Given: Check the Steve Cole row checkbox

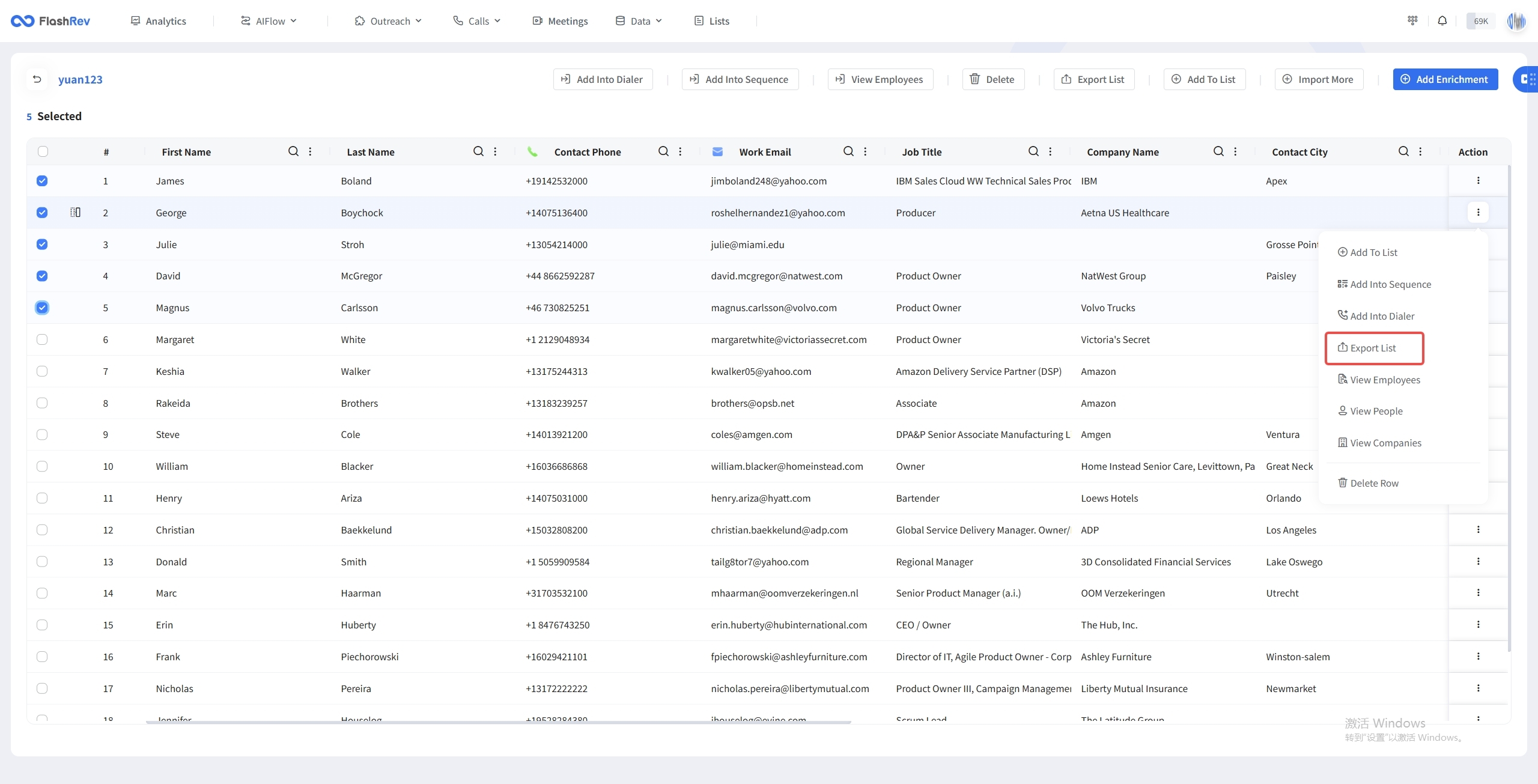Looking at the screenshot, I should coord(42,434).
